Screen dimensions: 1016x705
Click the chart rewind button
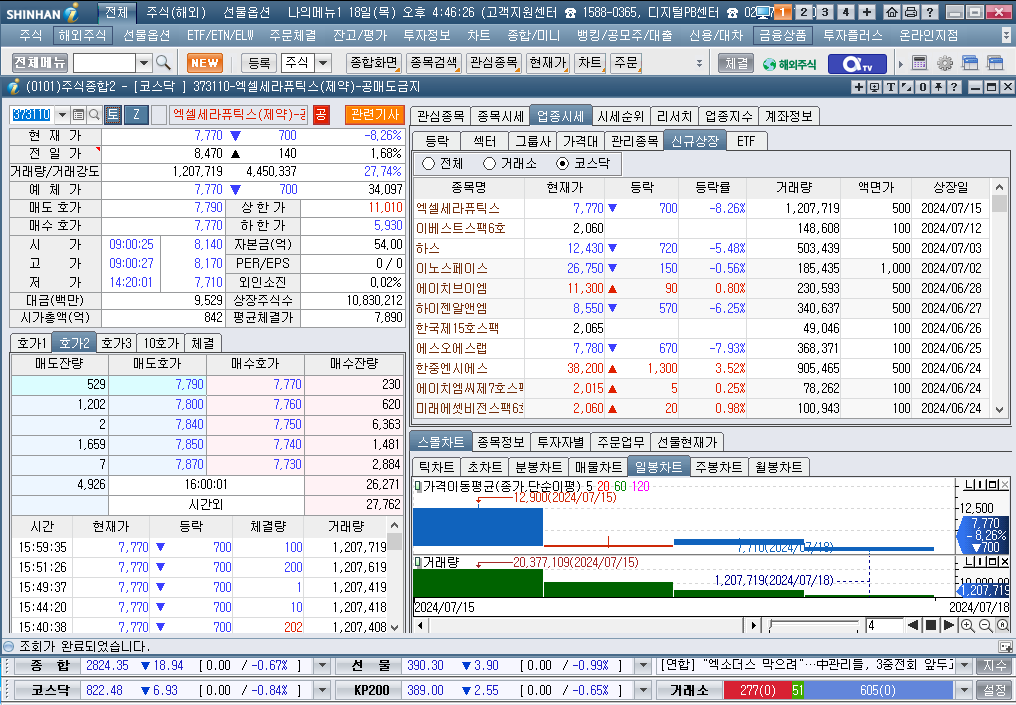tap(913, 625)
